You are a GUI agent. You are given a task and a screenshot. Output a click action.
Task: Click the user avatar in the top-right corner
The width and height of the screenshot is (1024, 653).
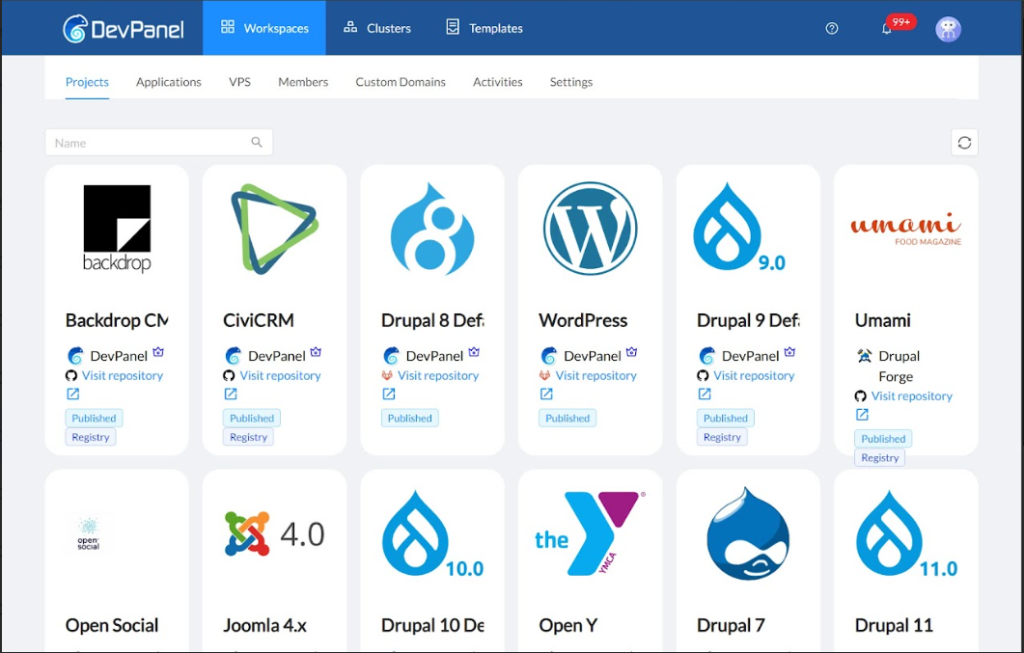click(947, 28)
